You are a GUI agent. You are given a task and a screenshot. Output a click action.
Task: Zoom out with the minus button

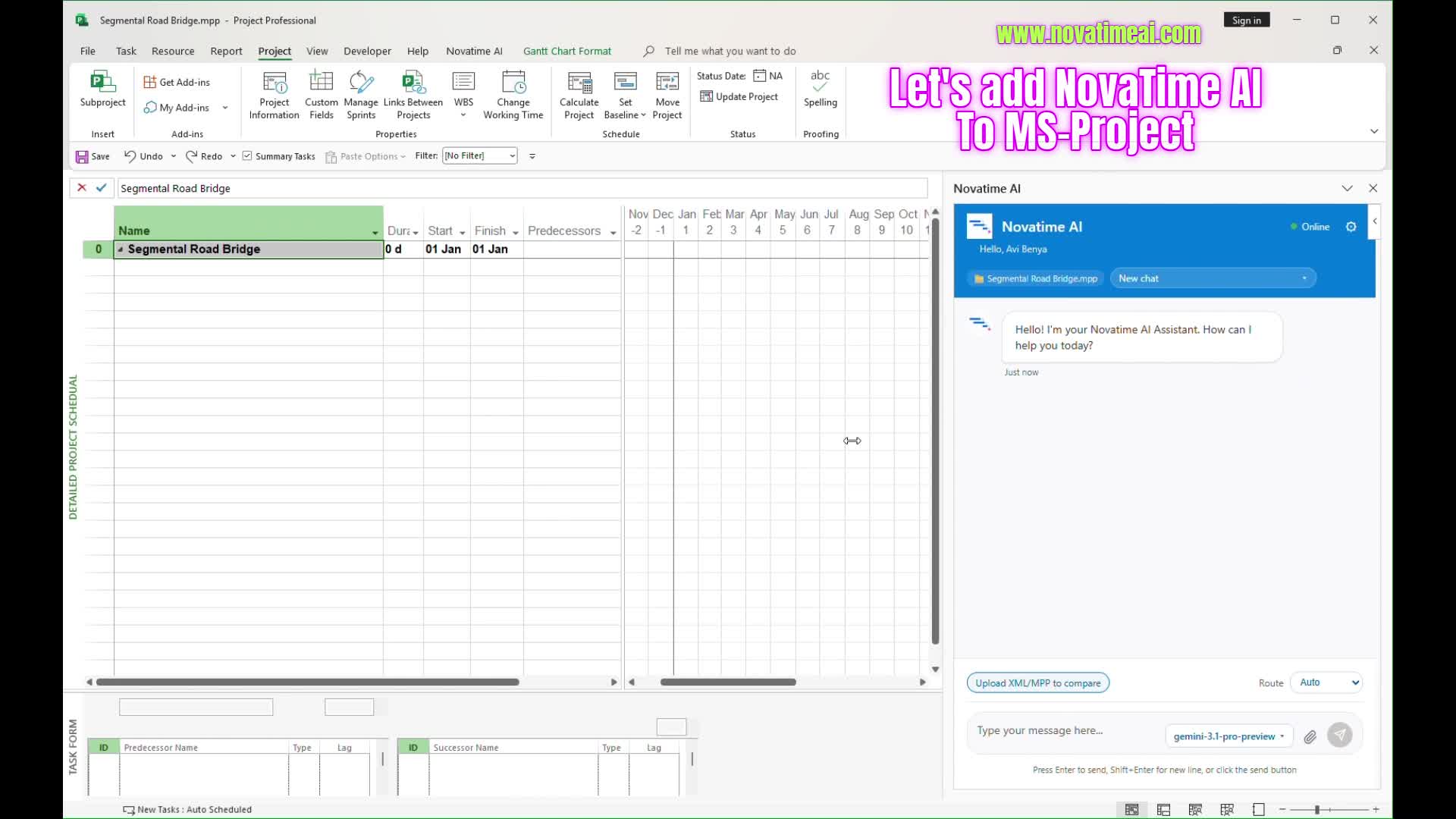click(1282, 810)
